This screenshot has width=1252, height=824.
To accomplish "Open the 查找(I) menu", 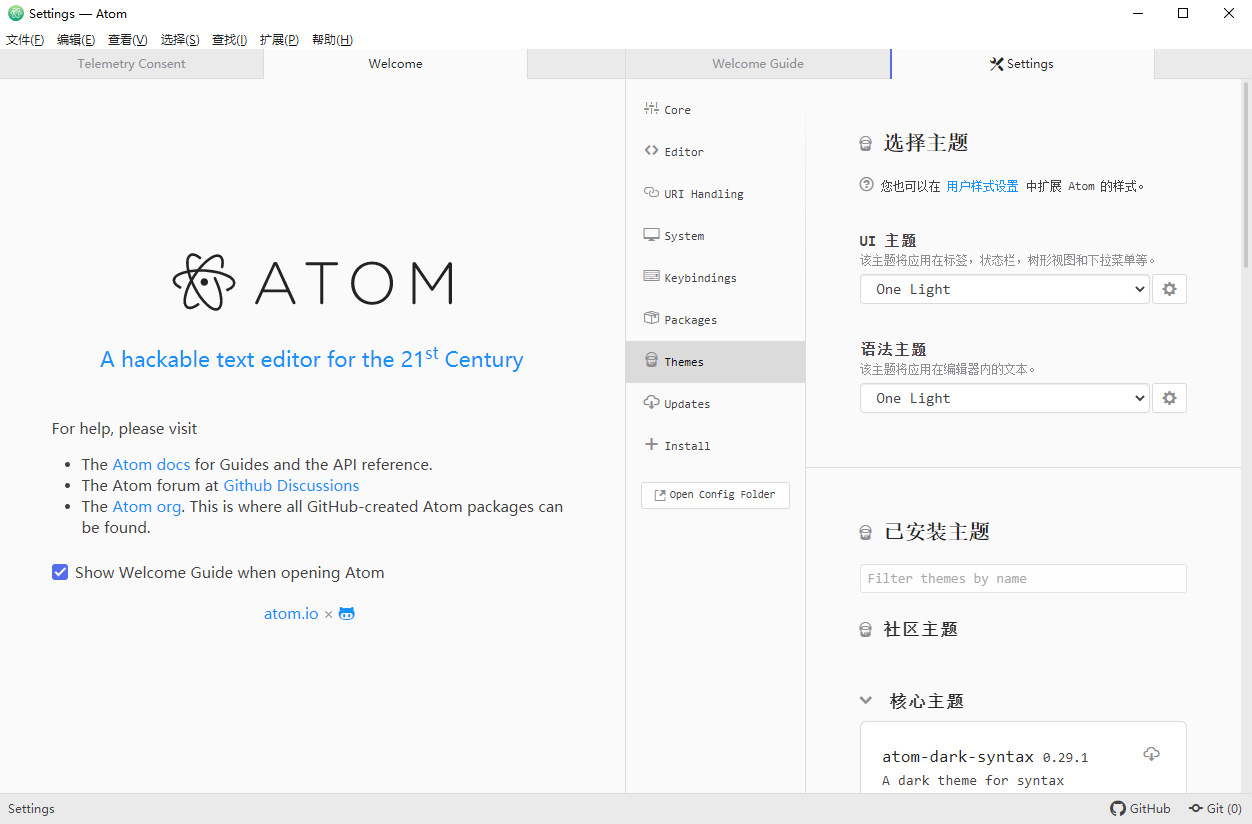I will click(229, 40).
